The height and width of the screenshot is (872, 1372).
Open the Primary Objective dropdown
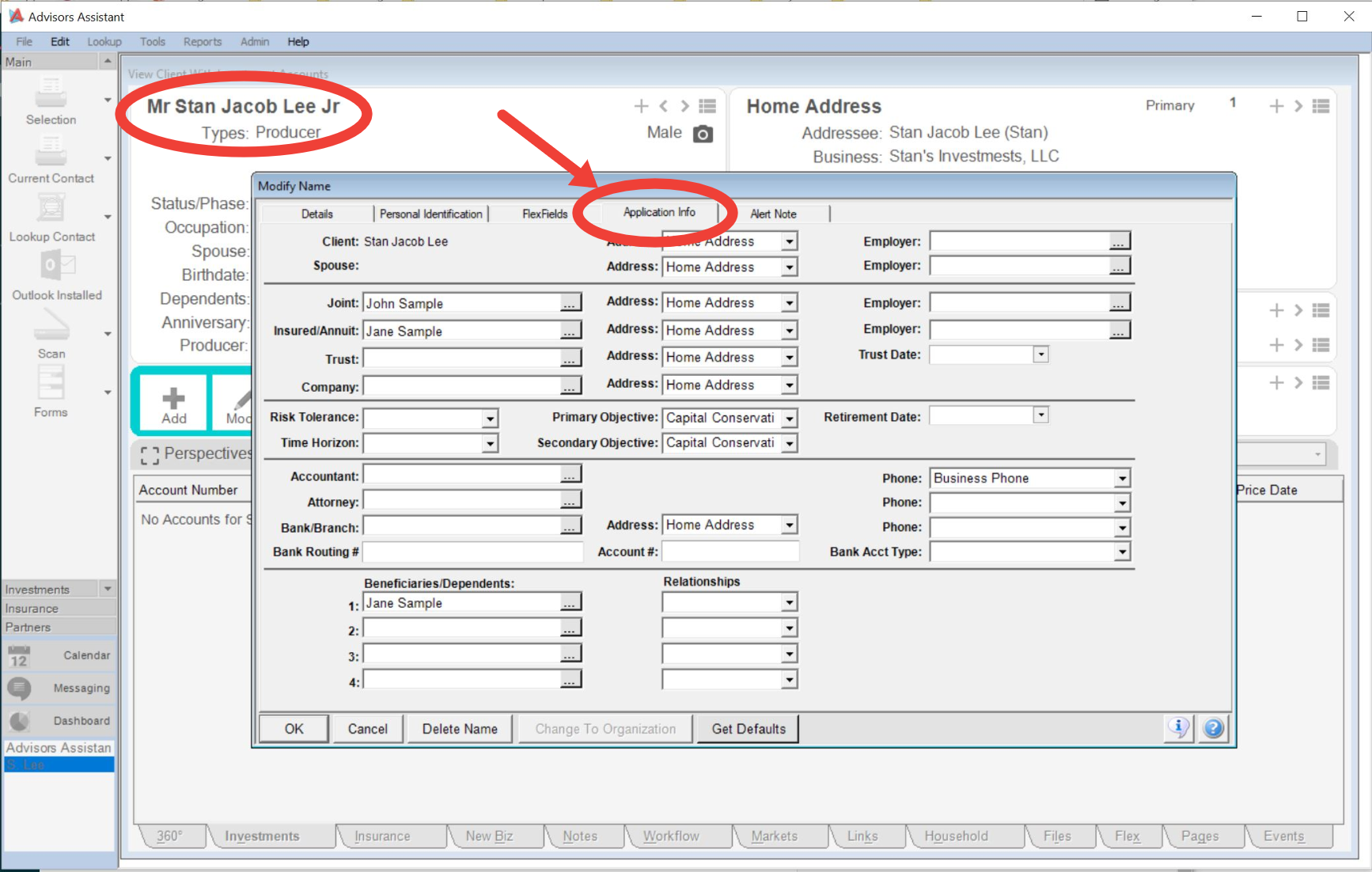click(790, 418)
